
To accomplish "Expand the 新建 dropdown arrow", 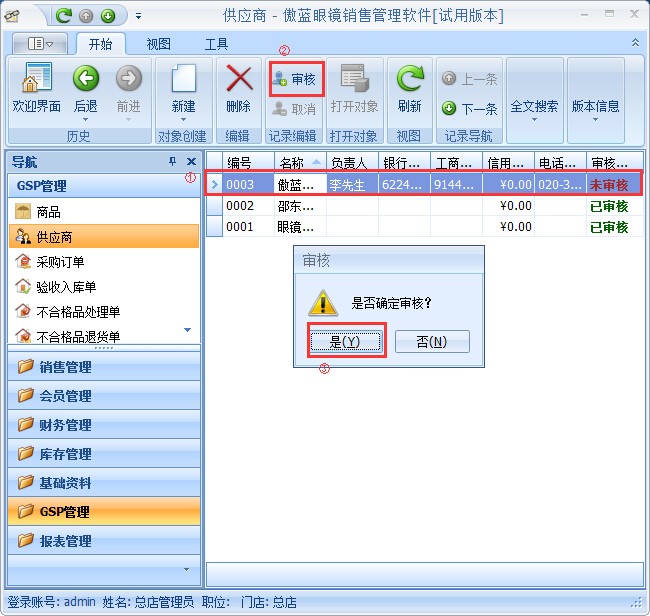I will (x=183, y=120).
